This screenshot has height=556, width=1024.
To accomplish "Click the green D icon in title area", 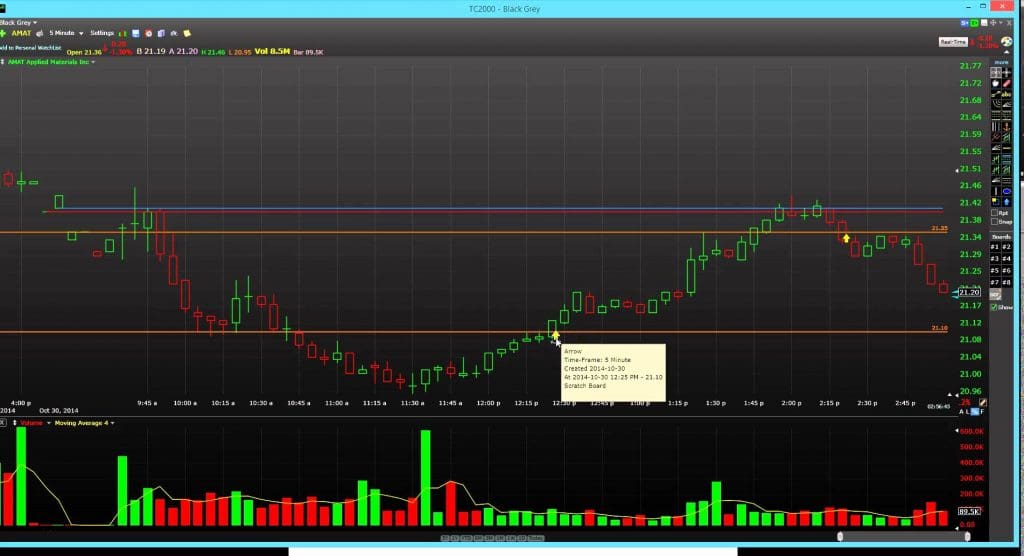I will (x=974, y=23).
